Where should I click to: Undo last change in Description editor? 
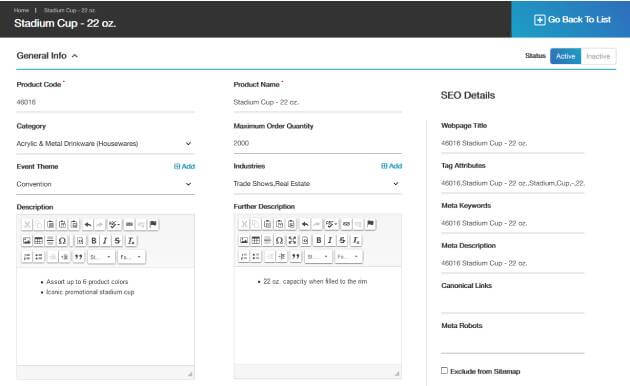click(88, 224)
